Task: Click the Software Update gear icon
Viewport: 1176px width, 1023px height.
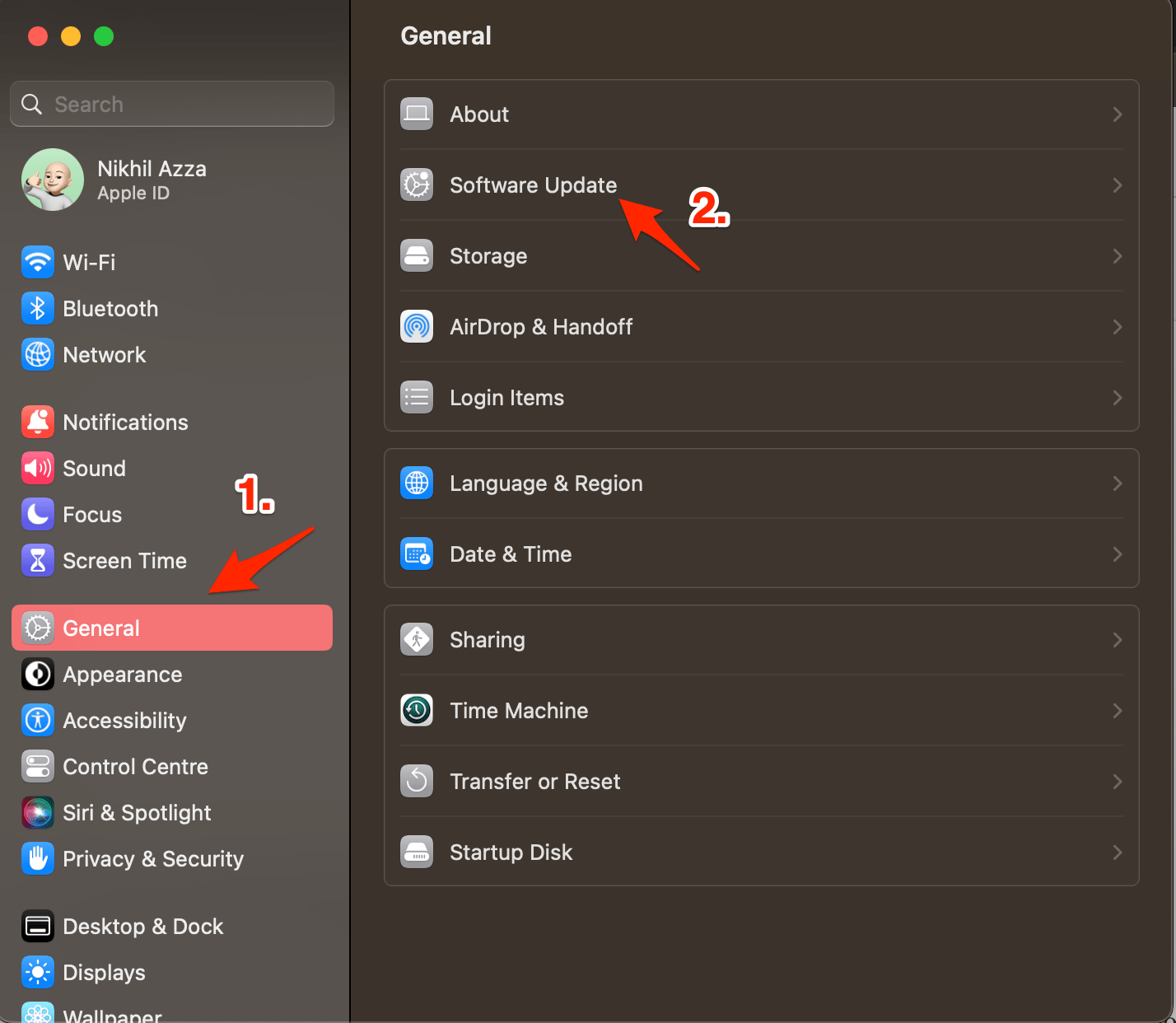Action: coord(417,185)
